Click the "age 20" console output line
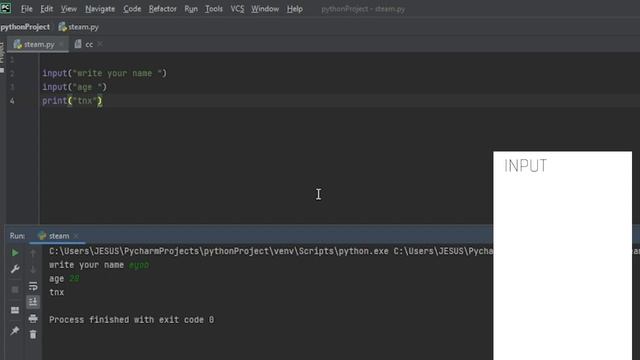This screenshot has height=360, width=640. tap(64, 279)
